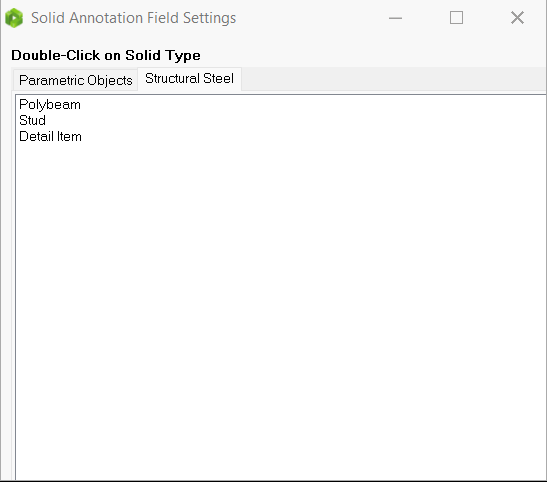Select the Stud solid type
Screen dimensions: 547x482
point(32,120)
